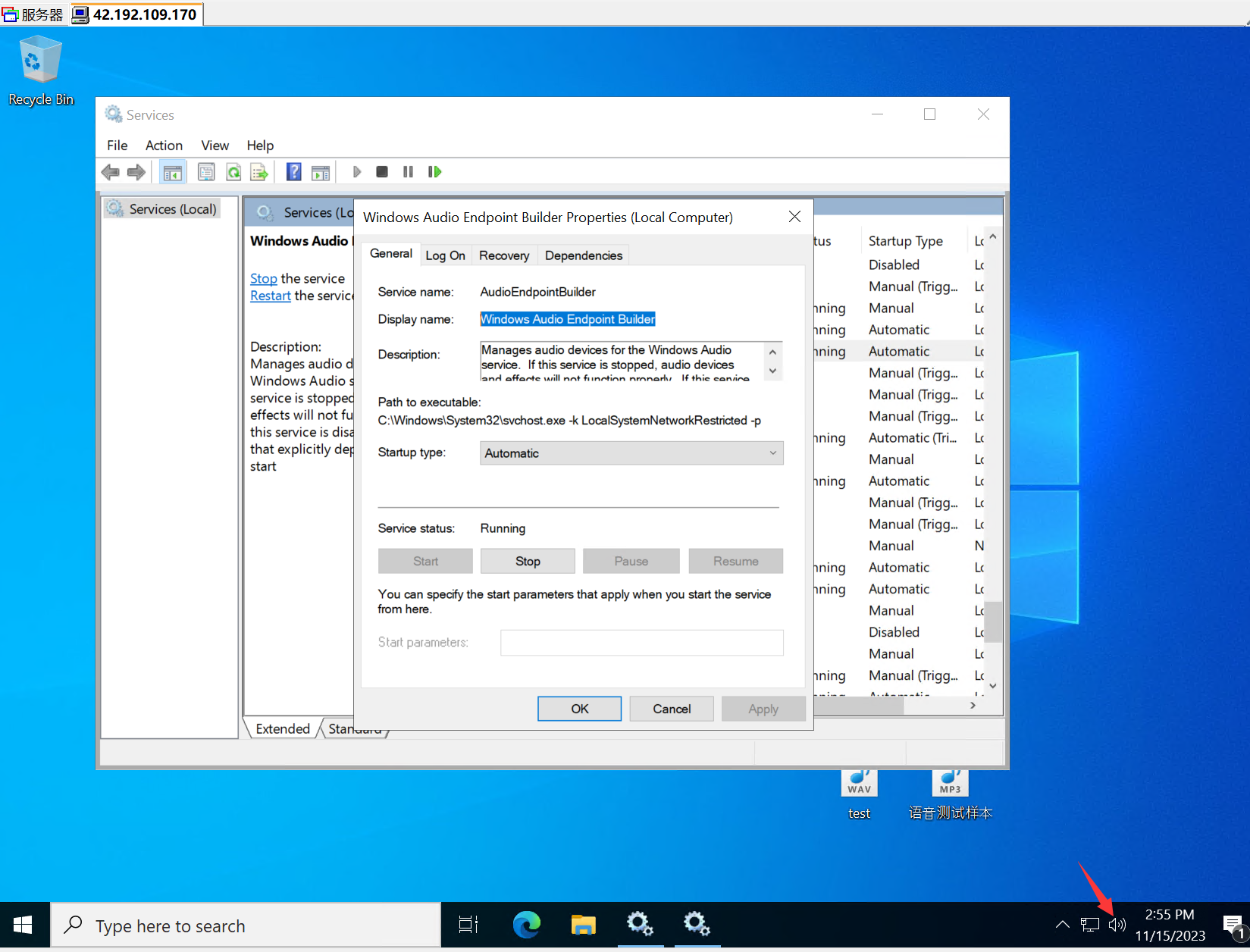Switch to the Recovery tab
Screen dimensions: 1250x952
504,255
